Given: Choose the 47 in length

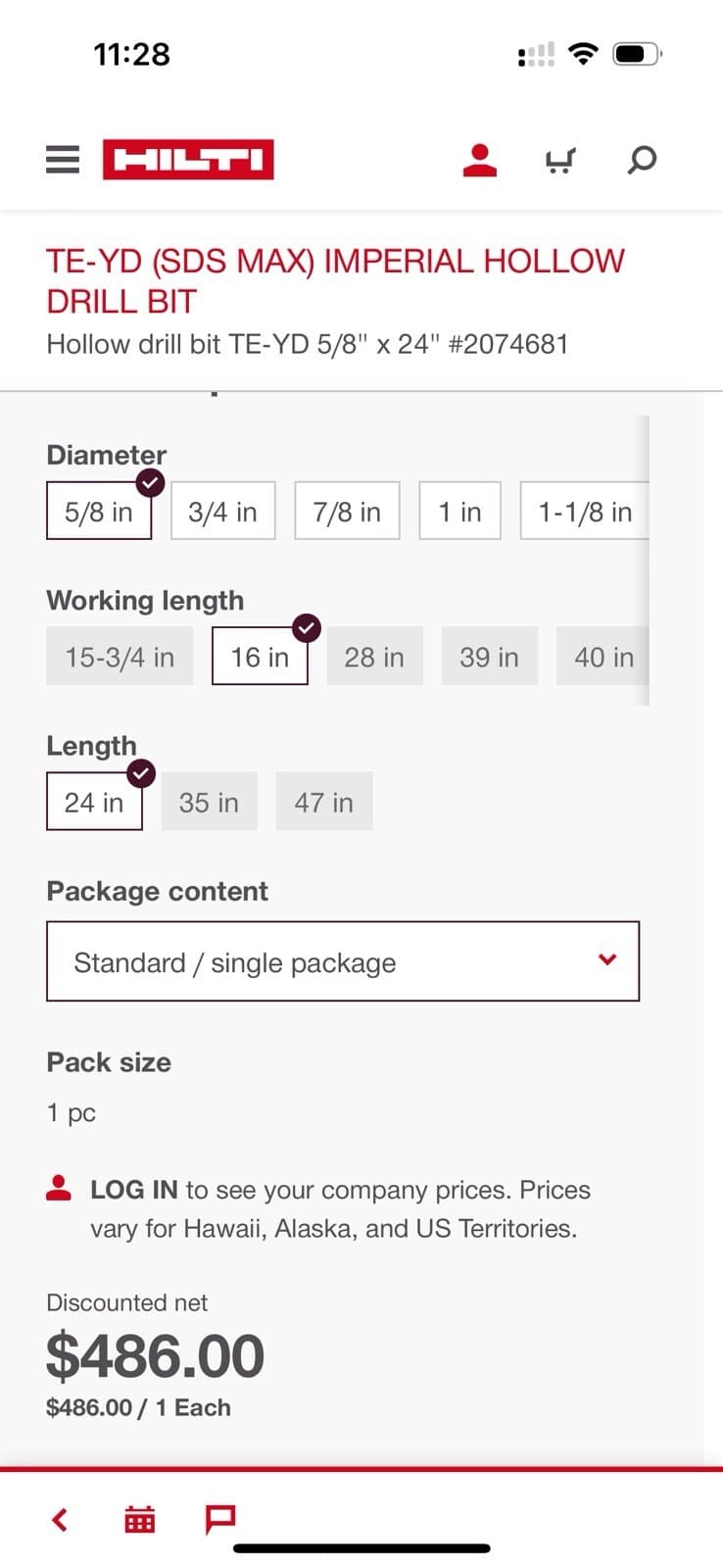Looking at the screenshot, I should coord(324,803).
